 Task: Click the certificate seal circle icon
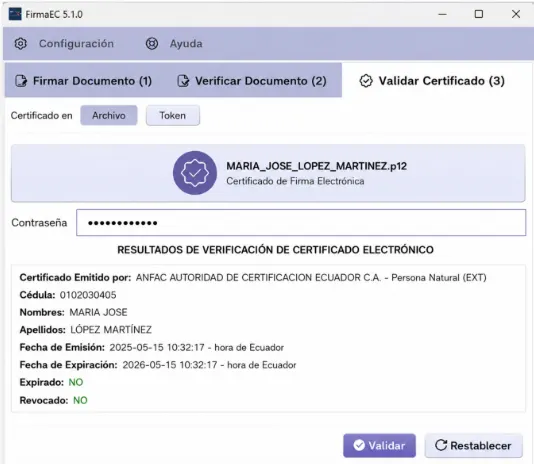coord(195,173)
